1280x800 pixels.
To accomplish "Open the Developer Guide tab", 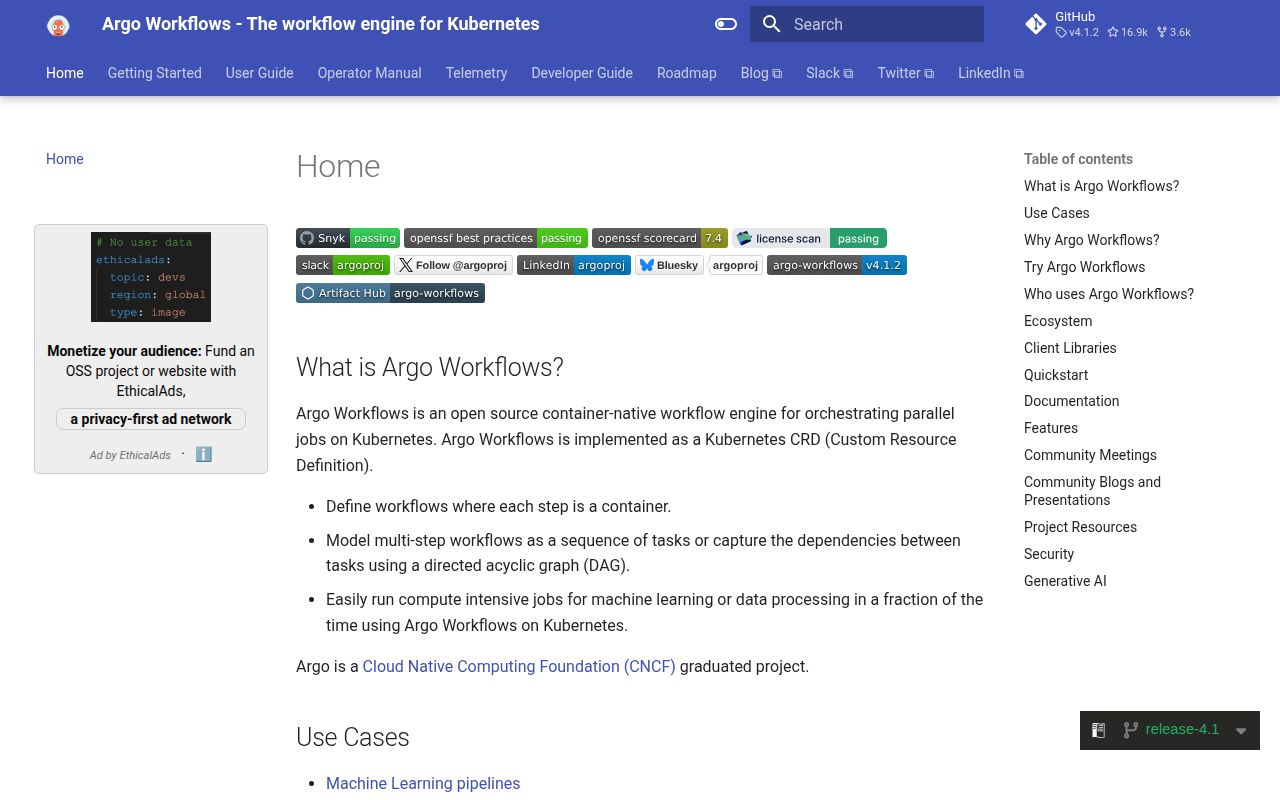I will (582, 73).
